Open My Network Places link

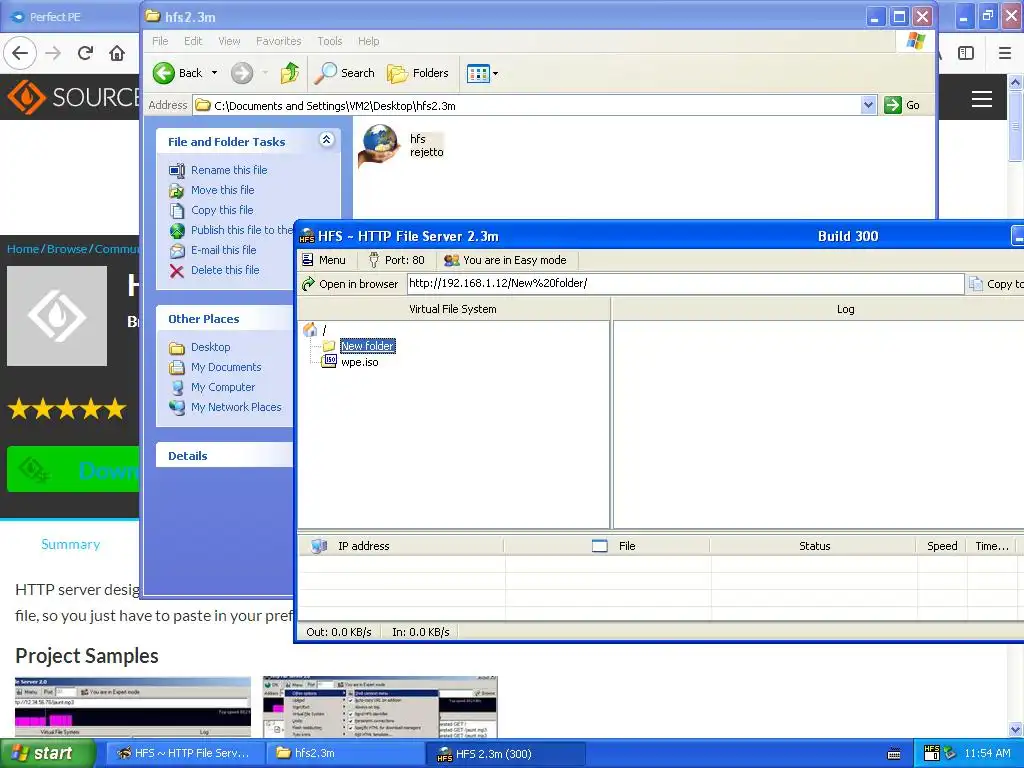coord(236,407)
